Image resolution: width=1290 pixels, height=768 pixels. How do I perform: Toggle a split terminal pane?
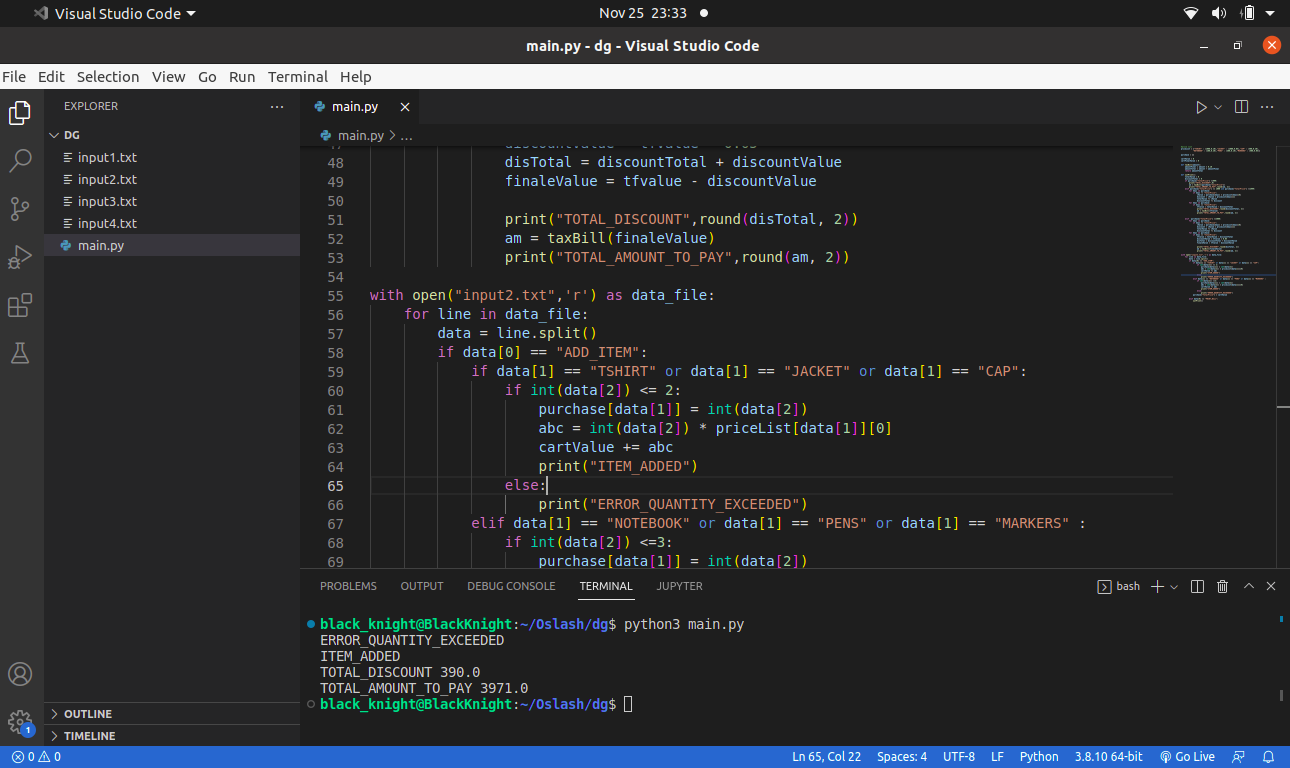pyautogui.click(x=1197, y=586)
